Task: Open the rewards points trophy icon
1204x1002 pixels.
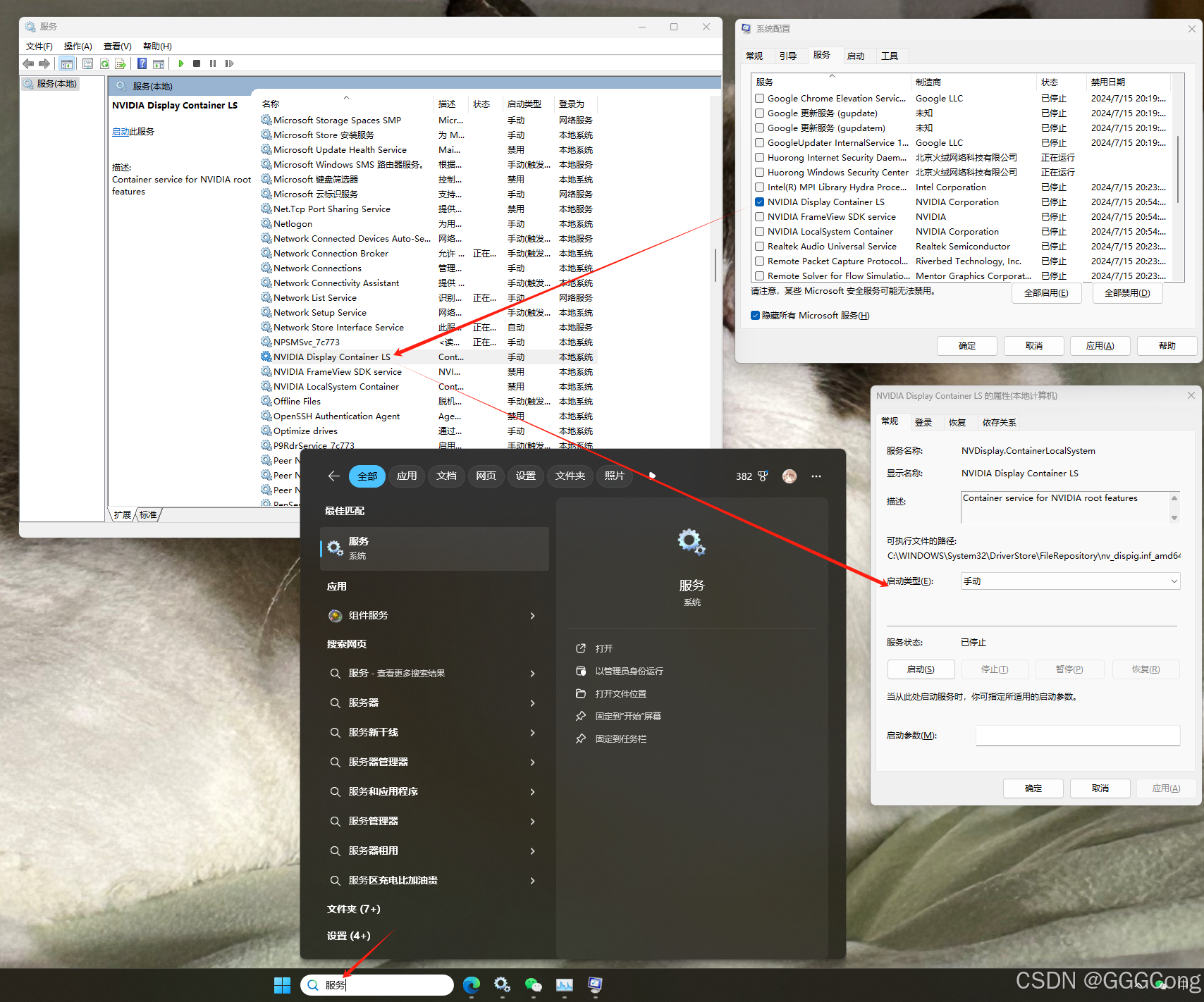Action: point(763,476)
